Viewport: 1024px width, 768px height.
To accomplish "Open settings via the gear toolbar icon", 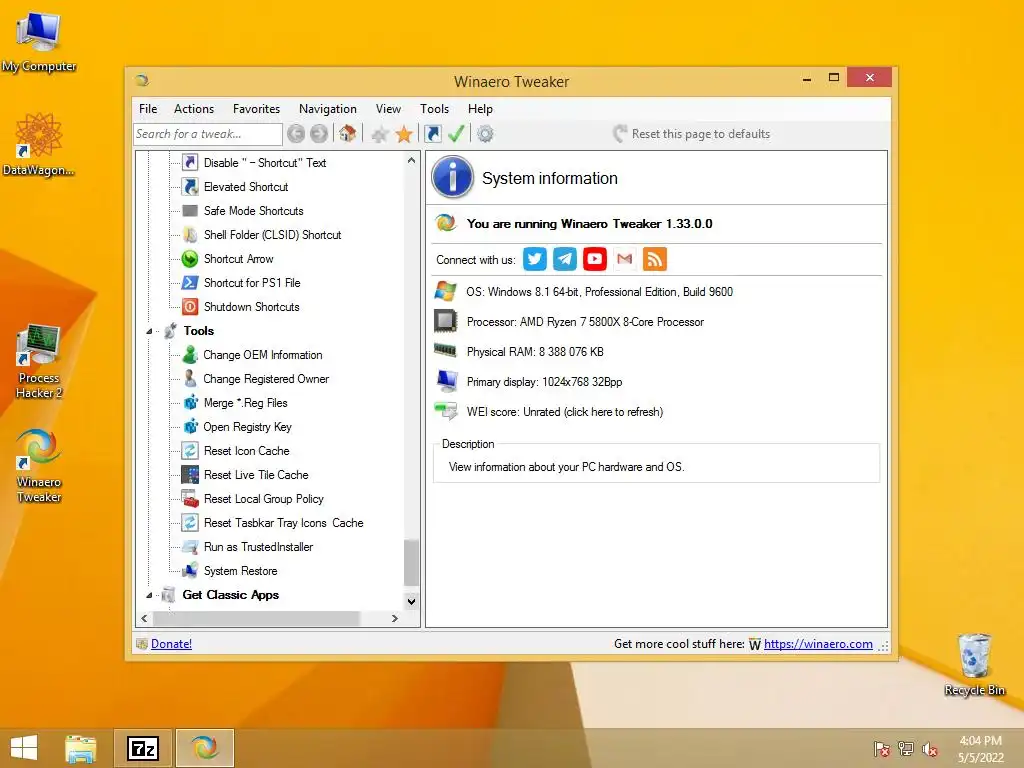I will coord(485,134).
